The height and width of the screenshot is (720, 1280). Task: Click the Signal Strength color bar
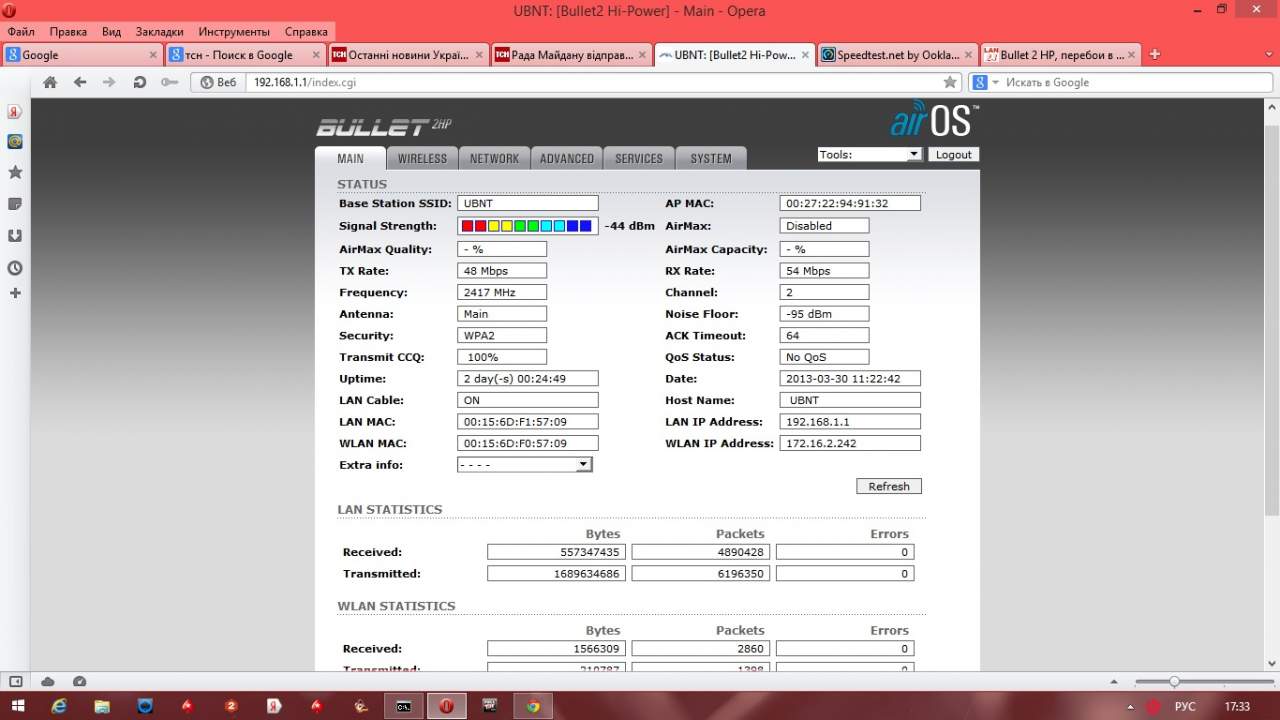click(x=528, y=226)
